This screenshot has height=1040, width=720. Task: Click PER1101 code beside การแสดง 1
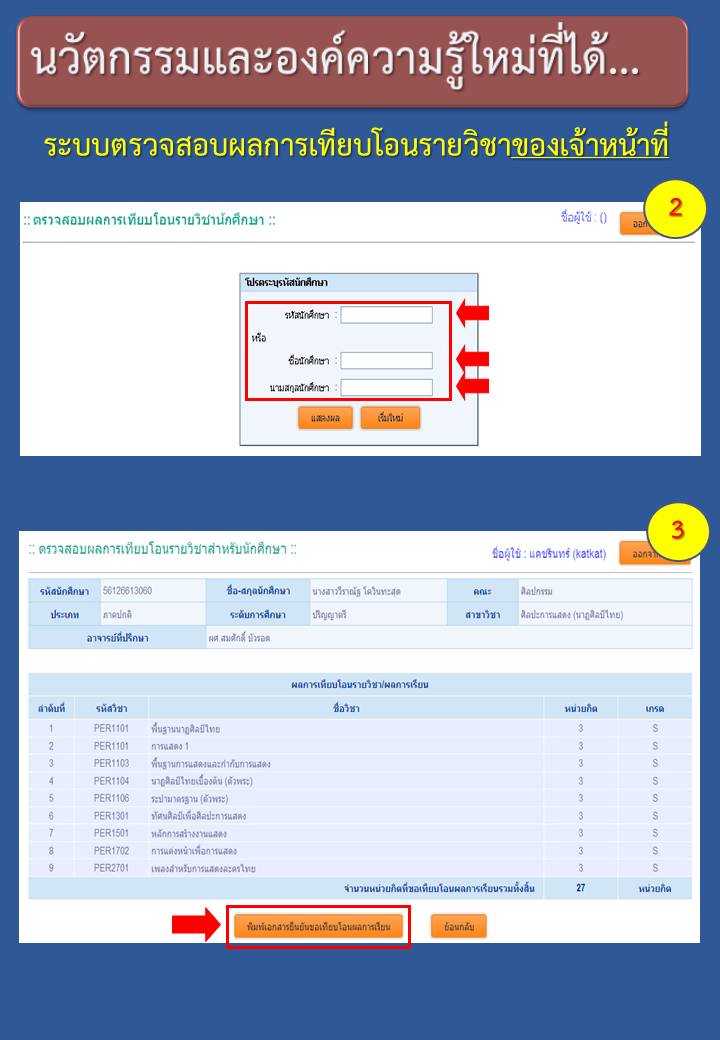pos(111,746)
